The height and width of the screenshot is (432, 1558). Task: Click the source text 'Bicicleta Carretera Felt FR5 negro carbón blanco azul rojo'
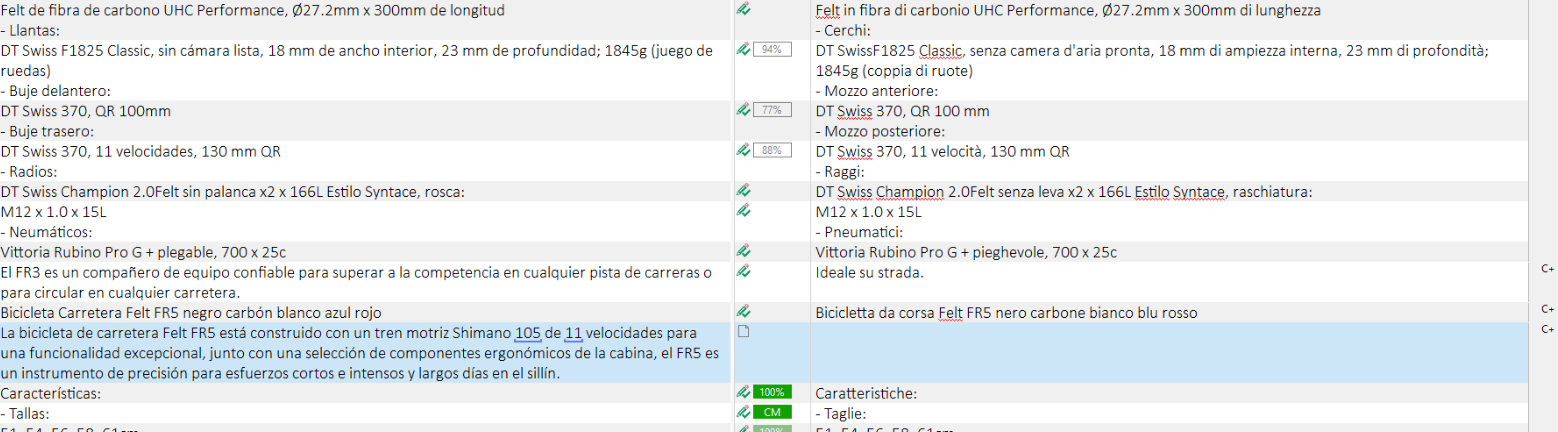(191, 313)
